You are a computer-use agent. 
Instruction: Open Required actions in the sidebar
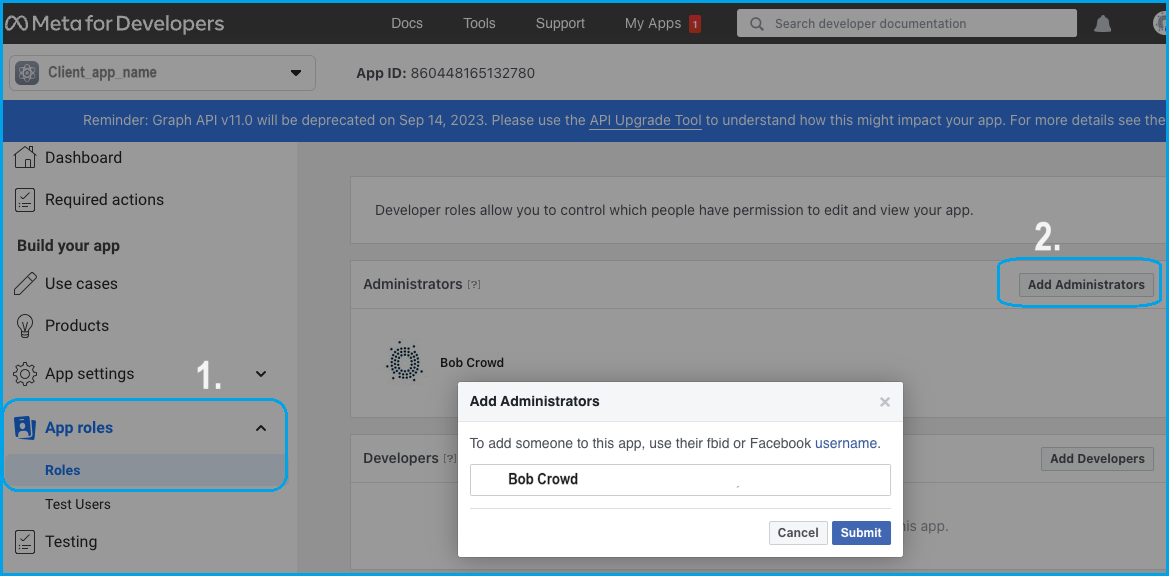coord(105,199)
